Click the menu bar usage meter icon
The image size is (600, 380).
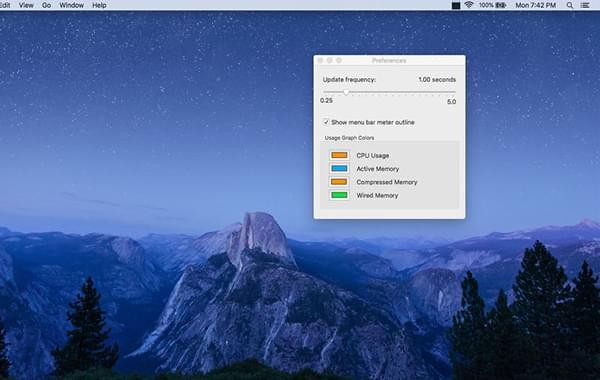click(x=456, y=5)
